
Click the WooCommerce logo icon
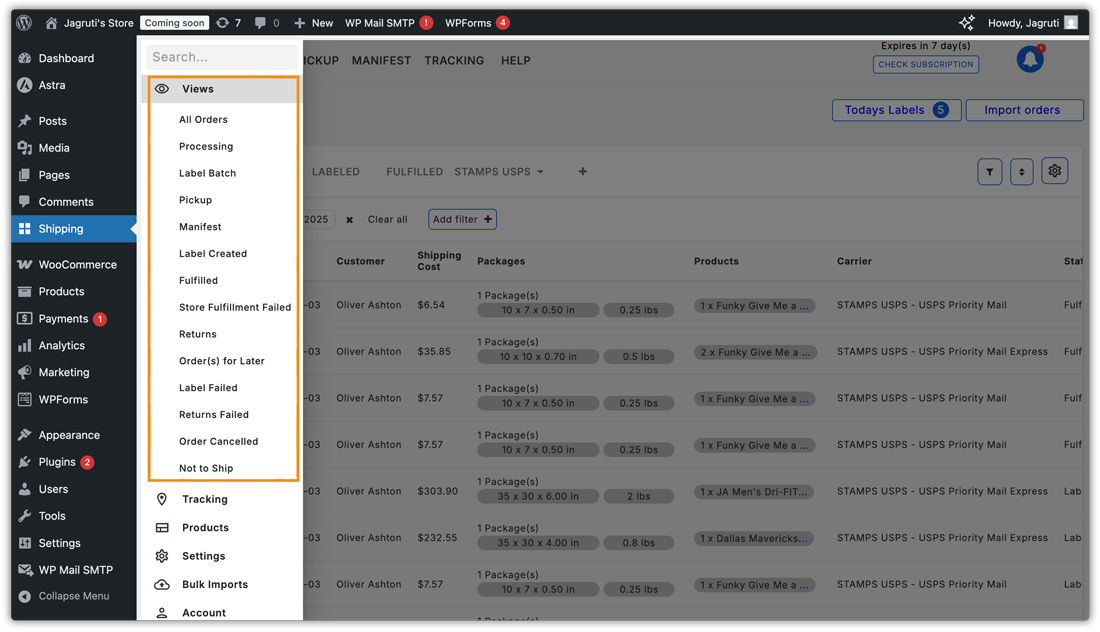click(25, 264)
